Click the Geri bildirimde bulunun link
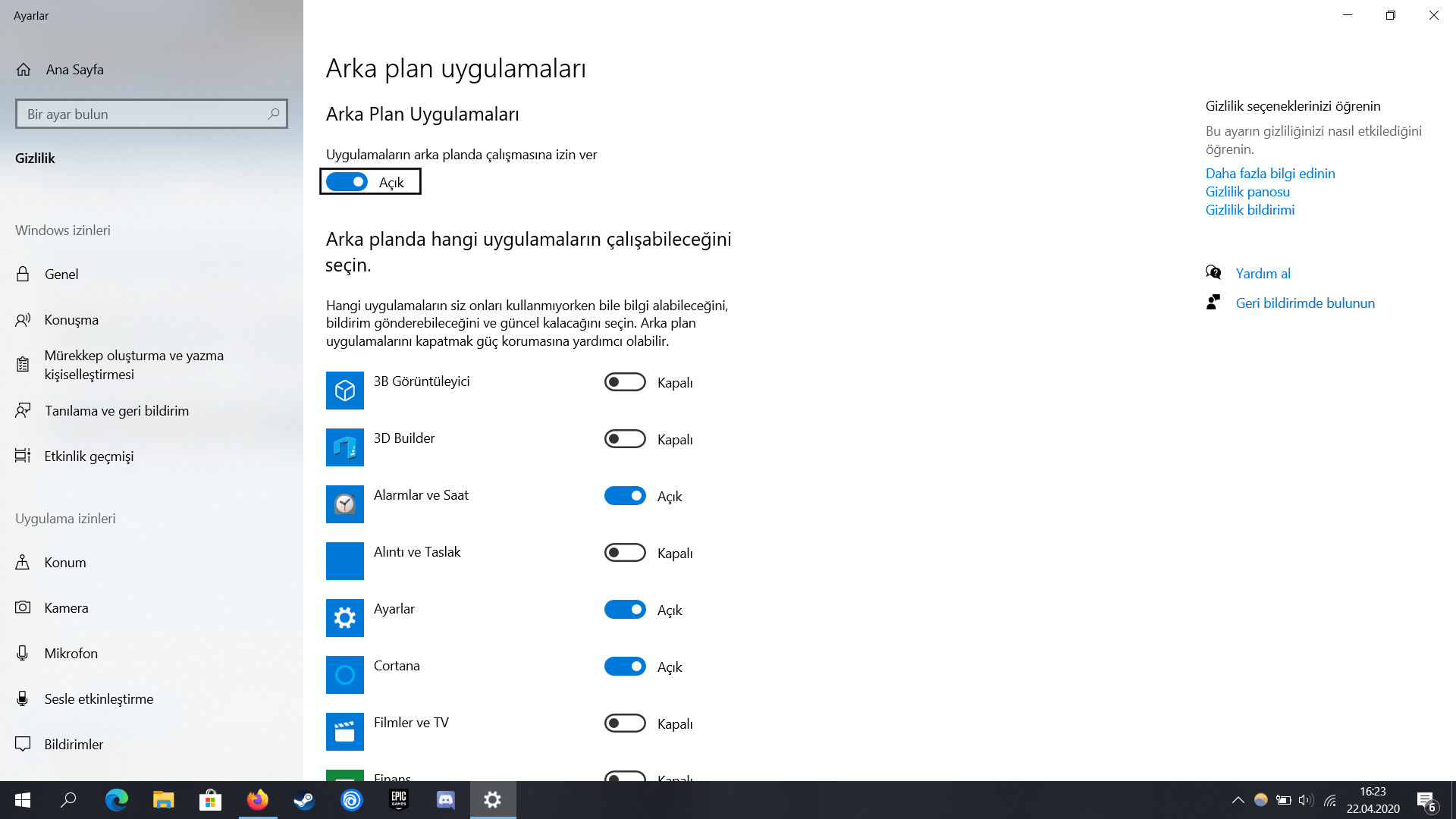 [1305, 303]
